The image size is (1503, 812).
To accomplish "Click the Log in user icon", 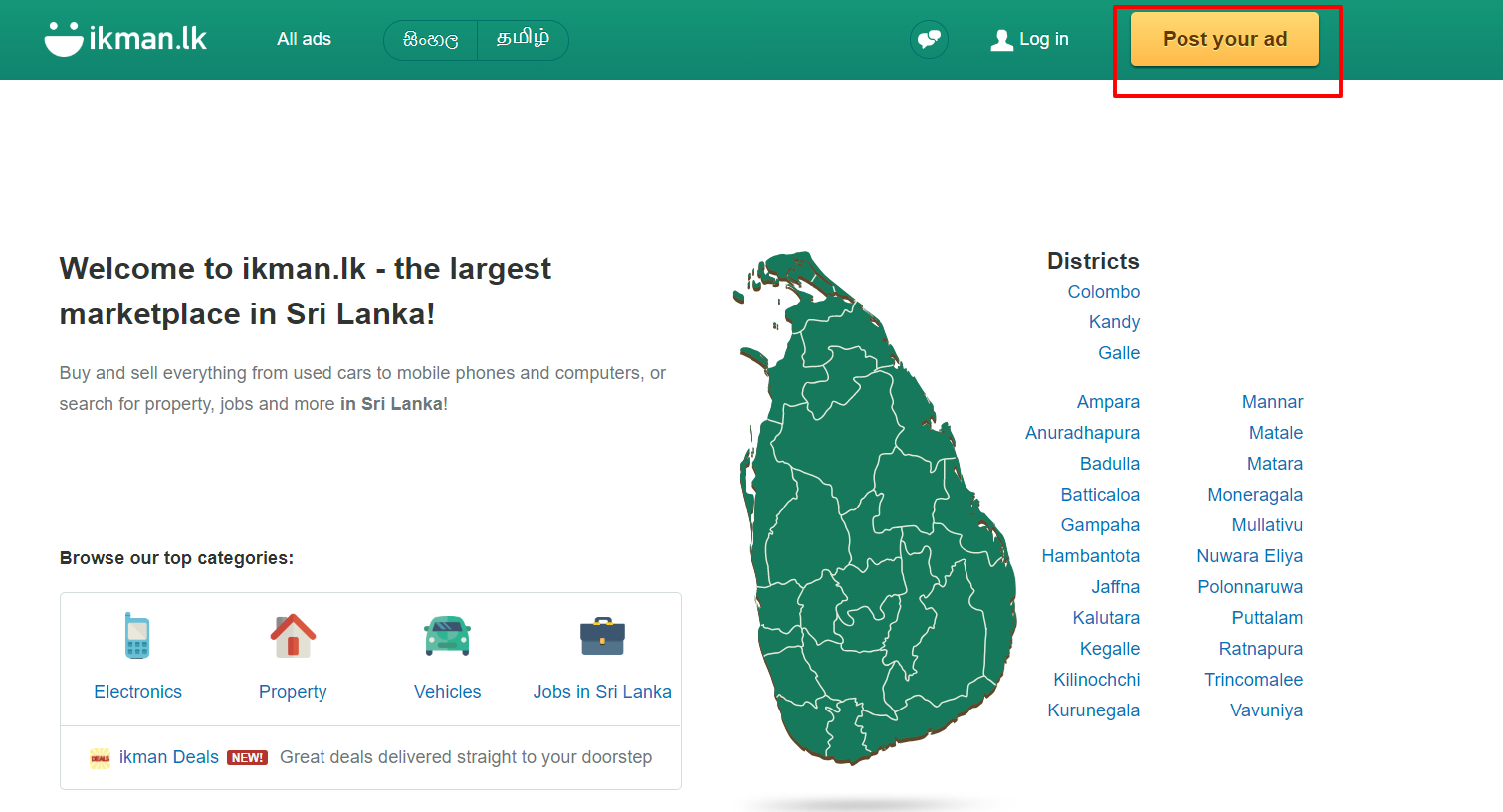I will tap(1001, 40).
